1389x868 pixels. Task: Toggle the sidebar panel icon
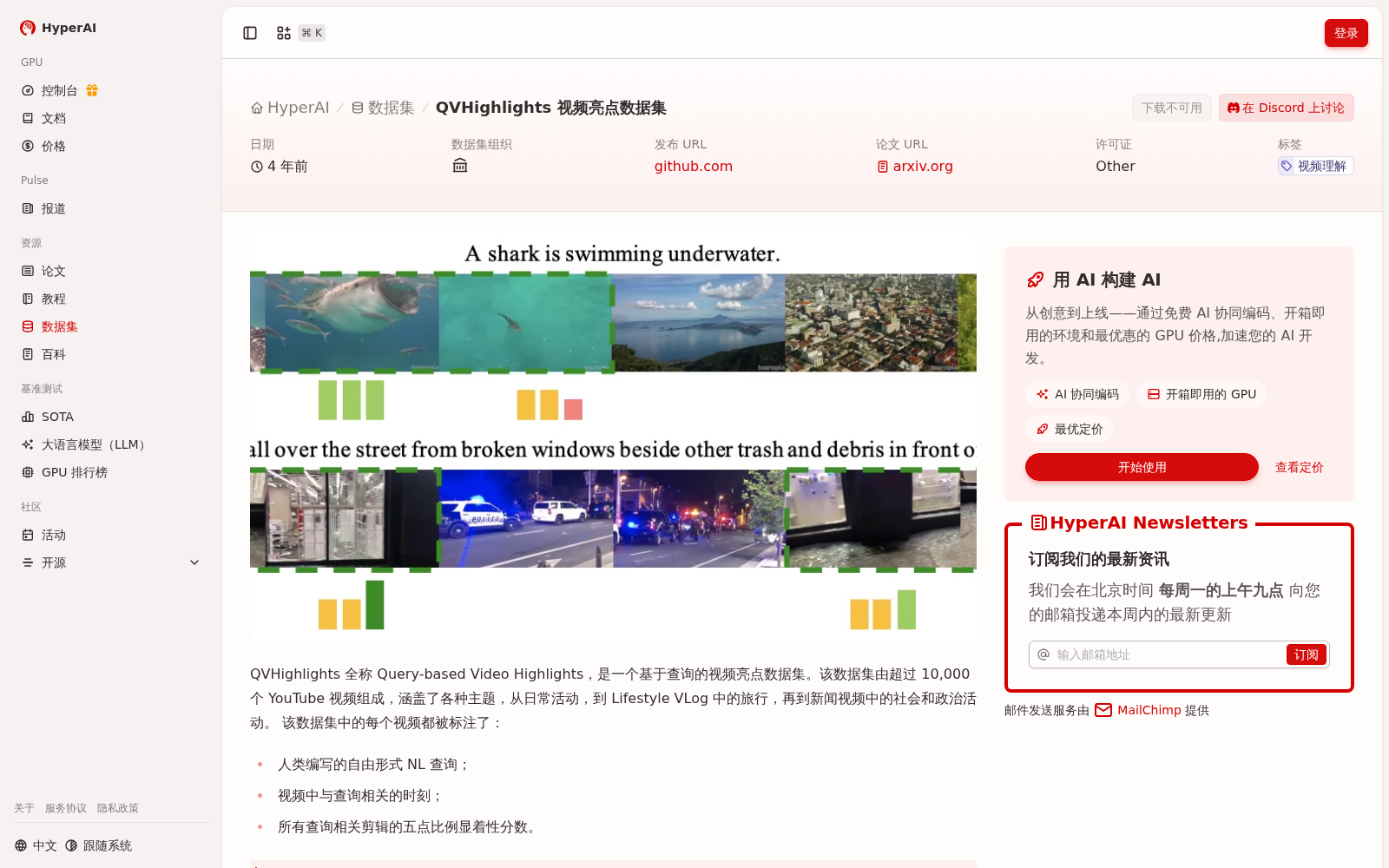pos(250,33)
